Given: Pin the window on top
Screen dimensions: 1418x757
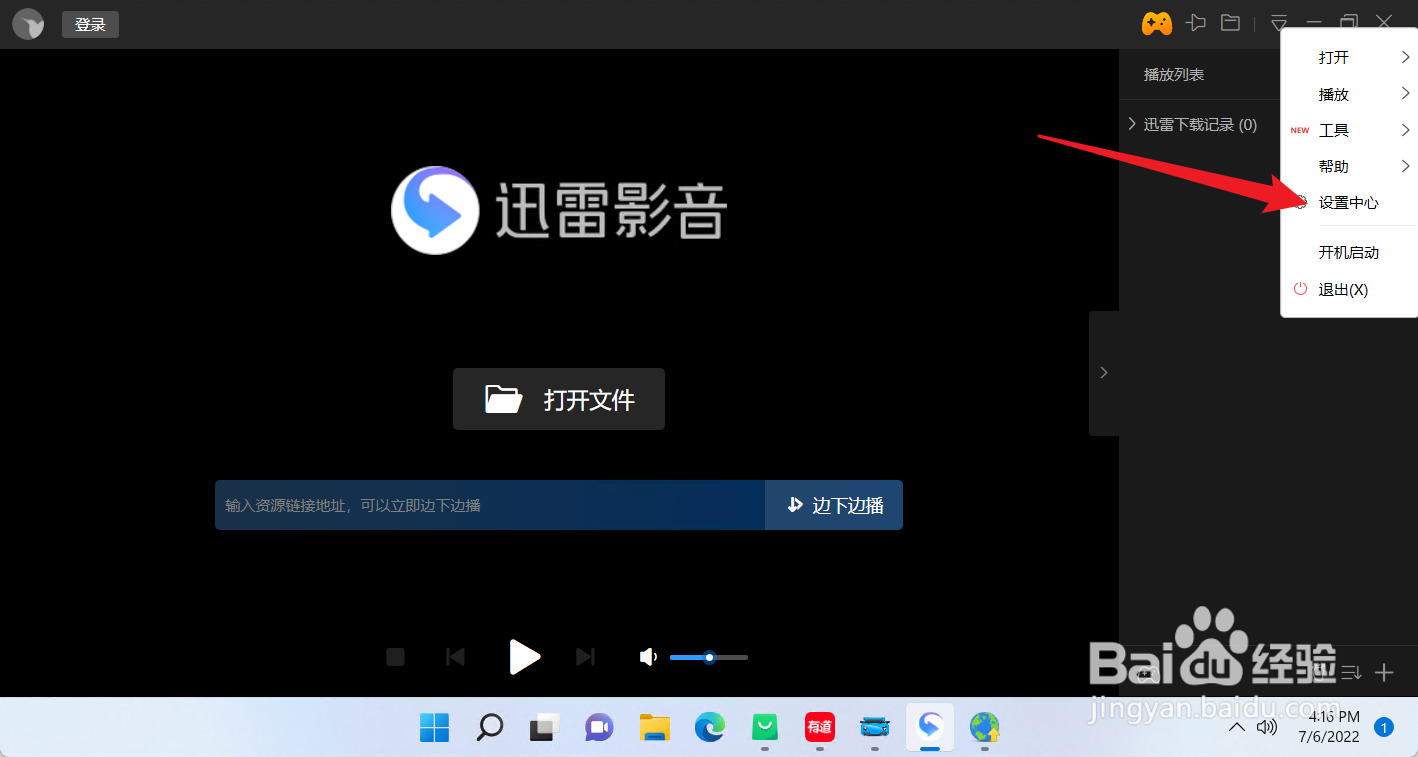Looking at the screenshot, I should point(1196,23).
